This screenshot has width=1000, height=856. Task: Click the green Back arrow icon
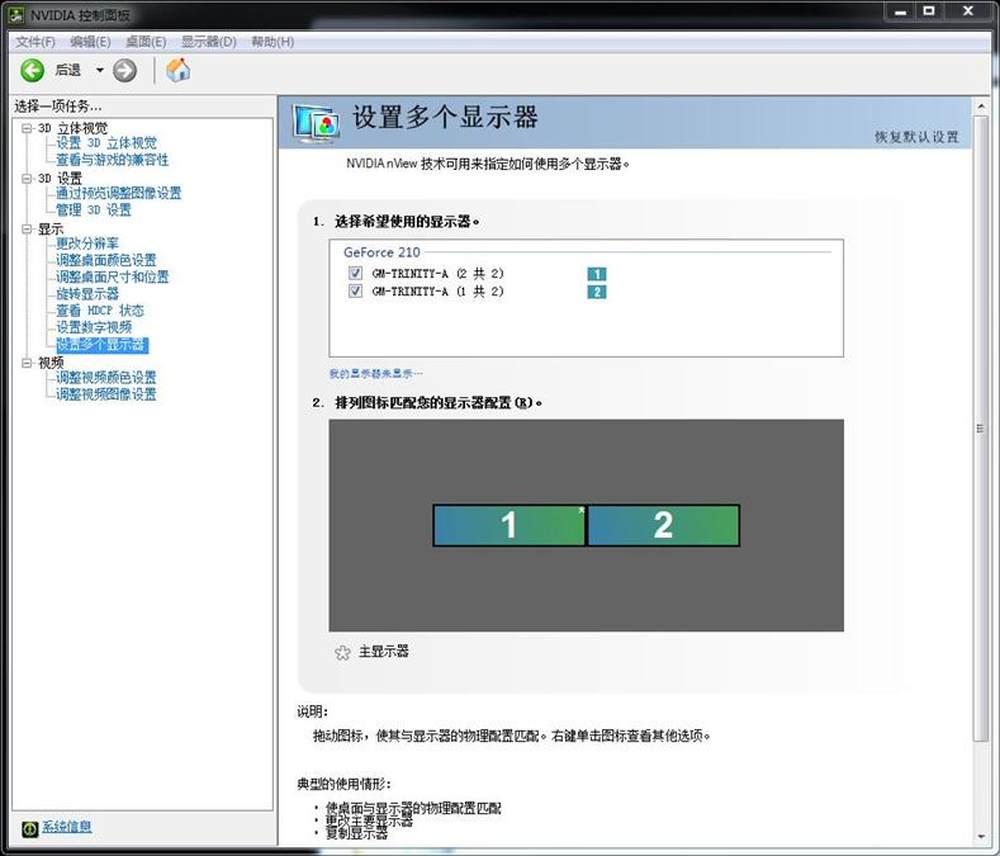(x=32, y=70)
